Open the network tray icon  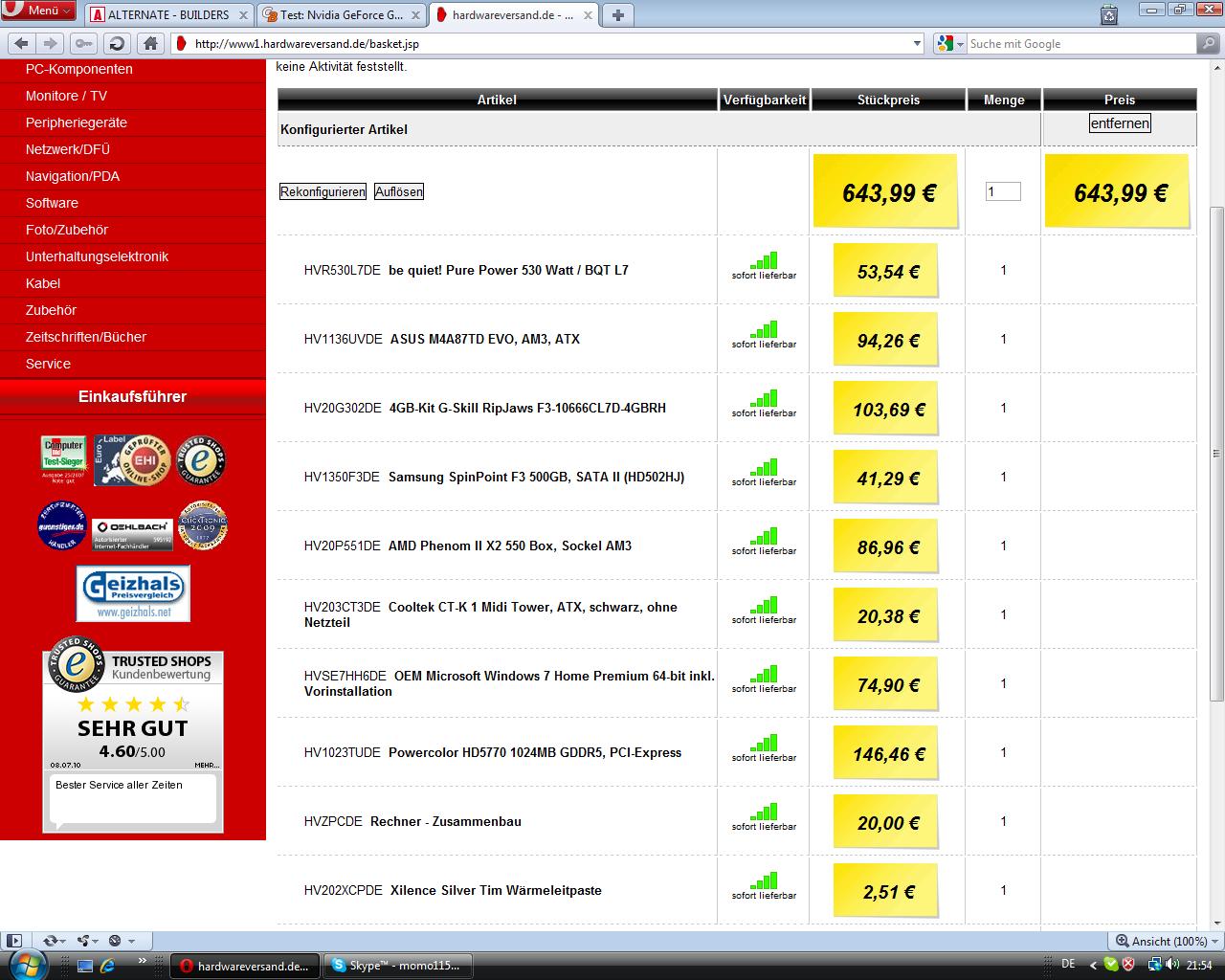pos(1155,965)
